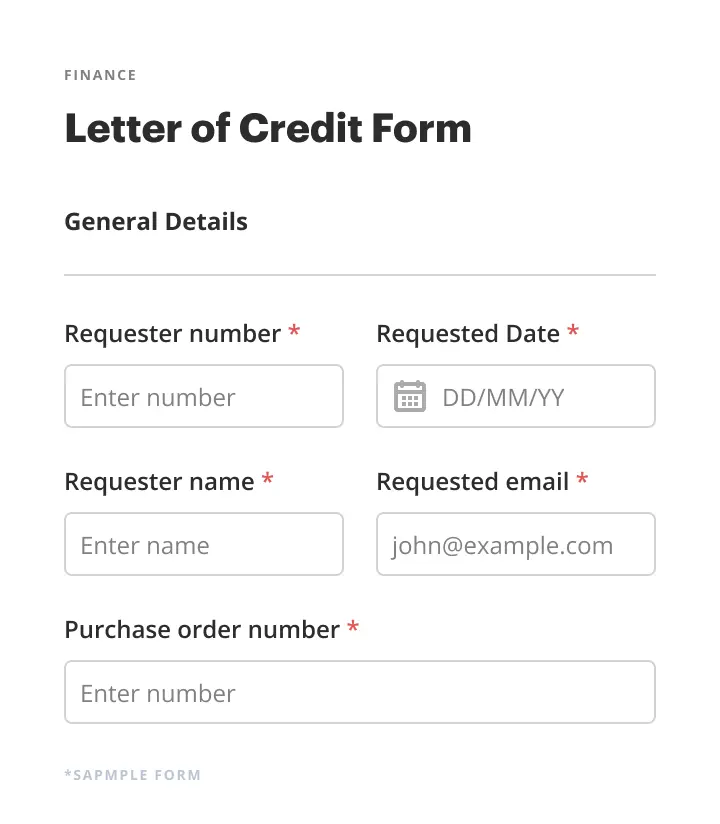Screen dimensions: 720x824
Task: Open the calendar icon date picker
Action: click(410, 396)
